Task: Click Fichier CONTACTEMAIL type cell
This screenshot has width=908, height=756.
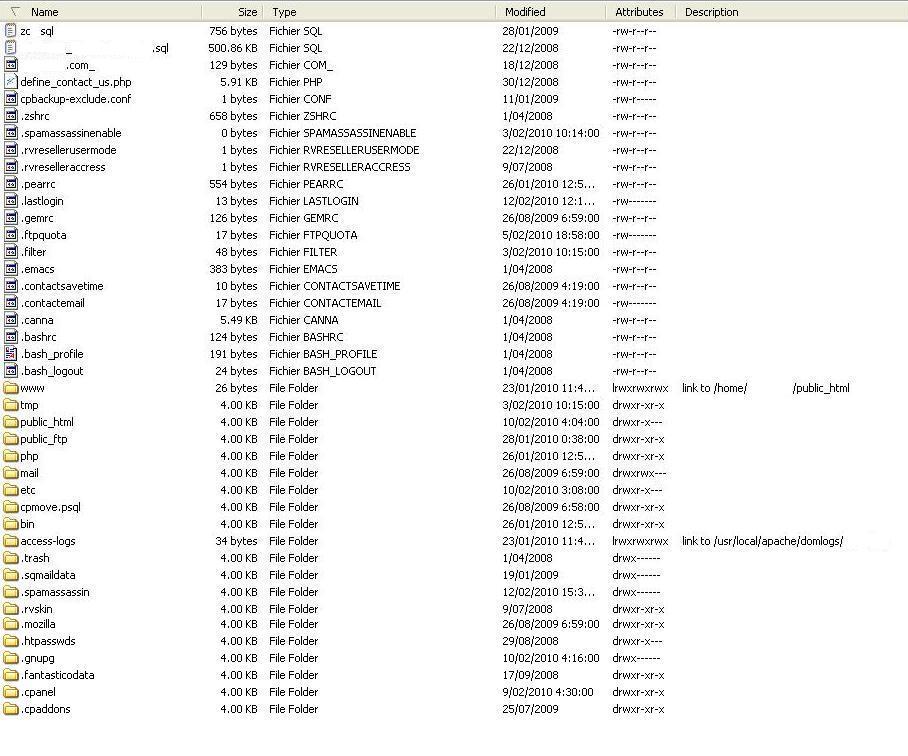Action: tap(325, 303)
